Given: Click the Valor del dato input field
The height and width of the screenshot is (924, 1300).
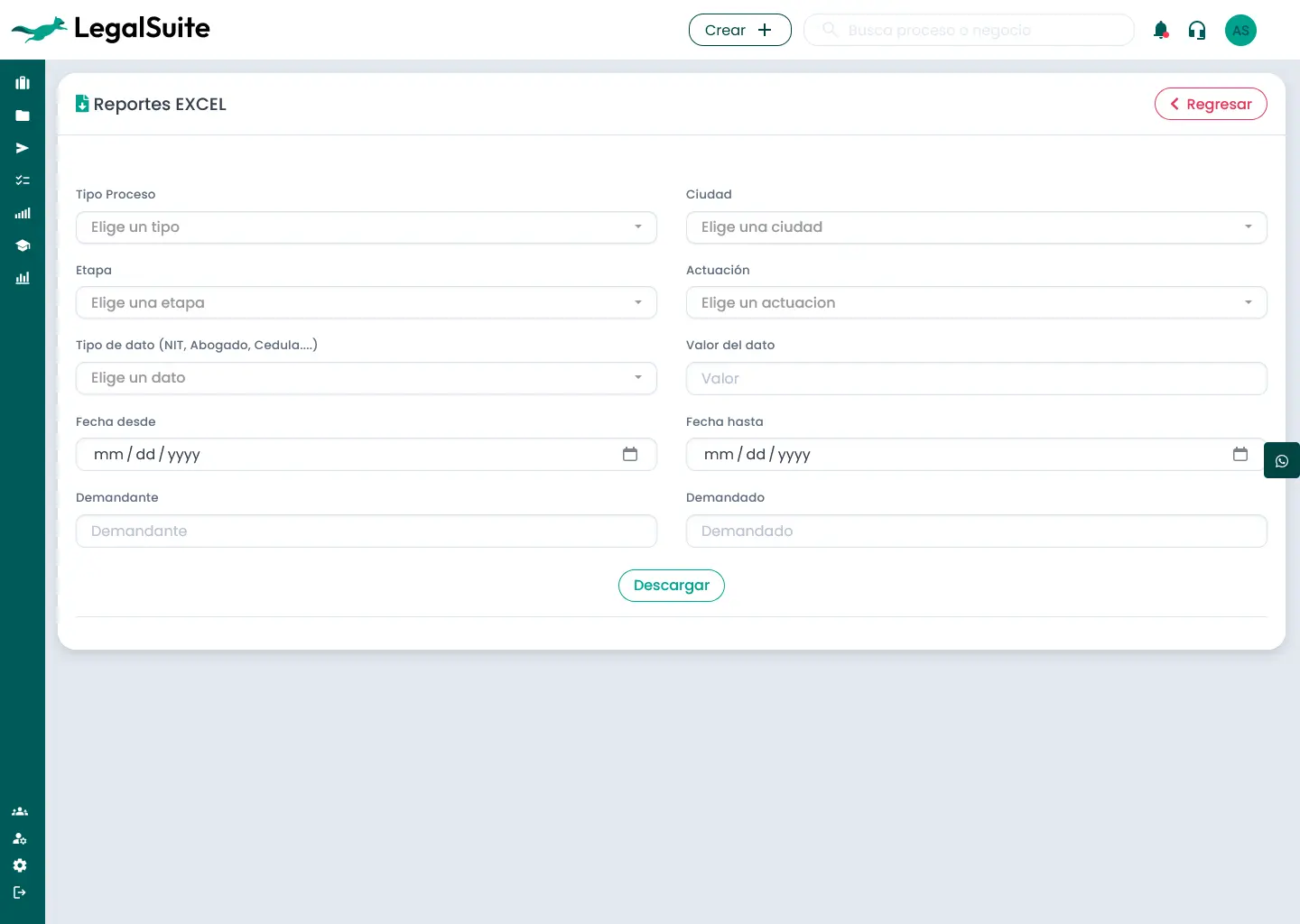Looking at the screenshot, I should coord(976,379).
